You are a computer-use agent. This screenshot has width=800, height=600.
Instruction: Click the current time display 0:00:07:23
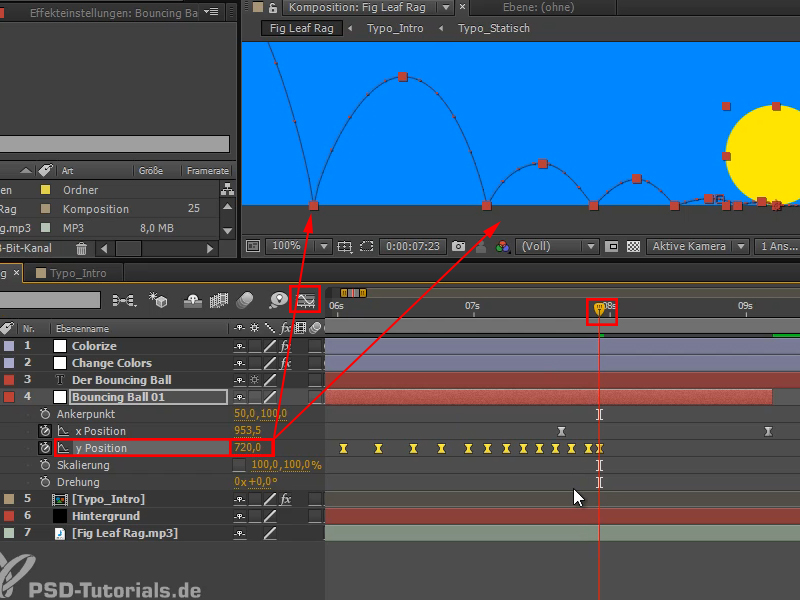[x=414, y=248]
